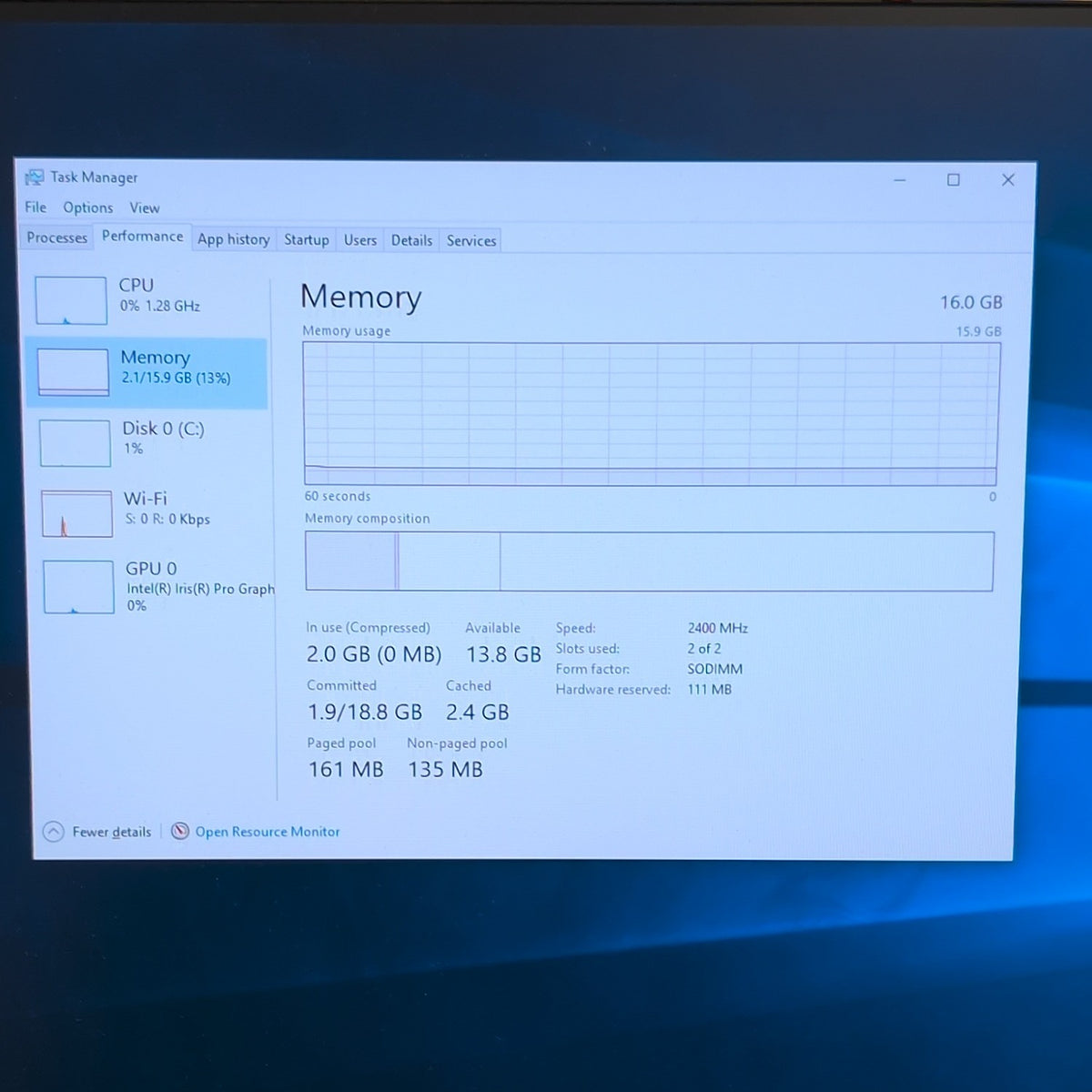Viewport: 1092px width, 1092px height.
Task: Click the Paged pool 161 MB value
Action: (x=346, y=769)
